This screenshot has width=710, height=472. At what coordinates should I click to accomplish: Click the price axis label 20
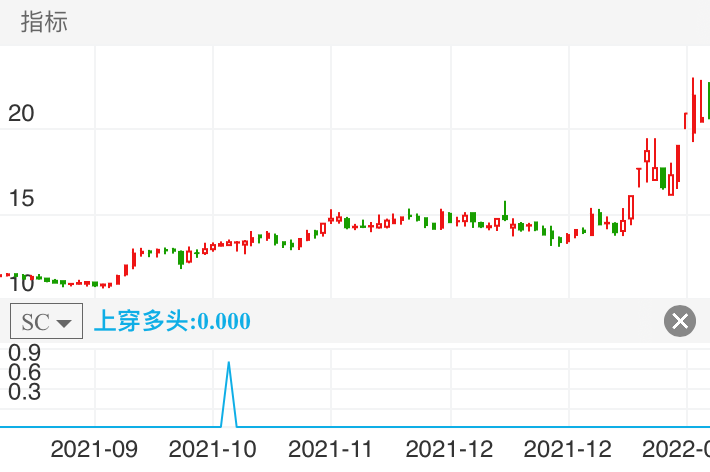(x=21, y=114)
